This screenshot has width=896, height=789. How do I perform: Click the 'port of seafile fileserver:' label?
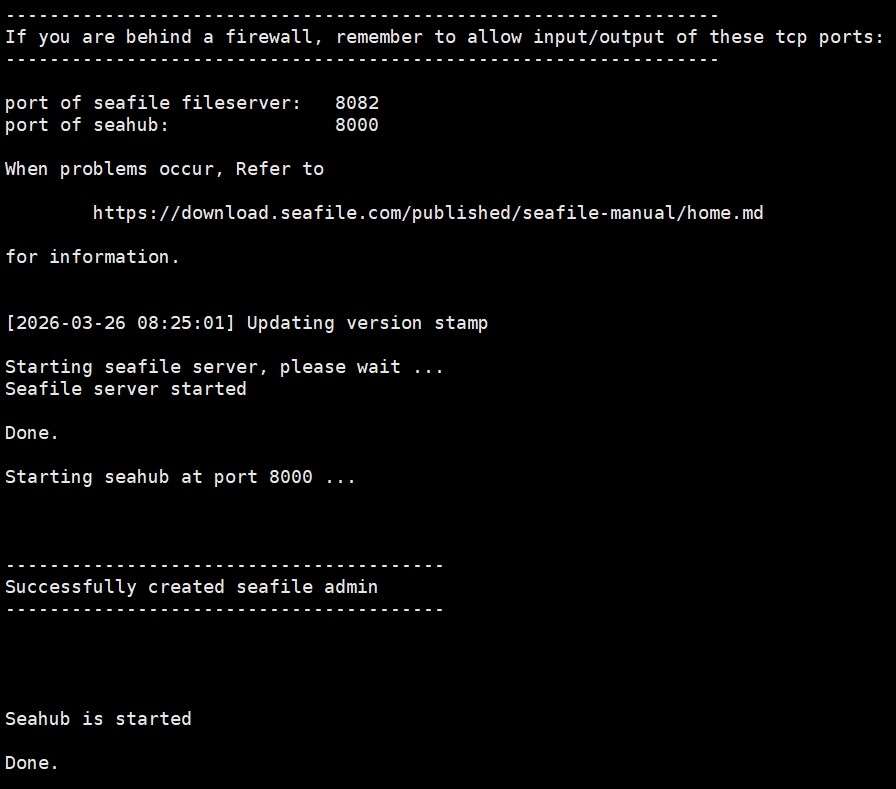152,103
